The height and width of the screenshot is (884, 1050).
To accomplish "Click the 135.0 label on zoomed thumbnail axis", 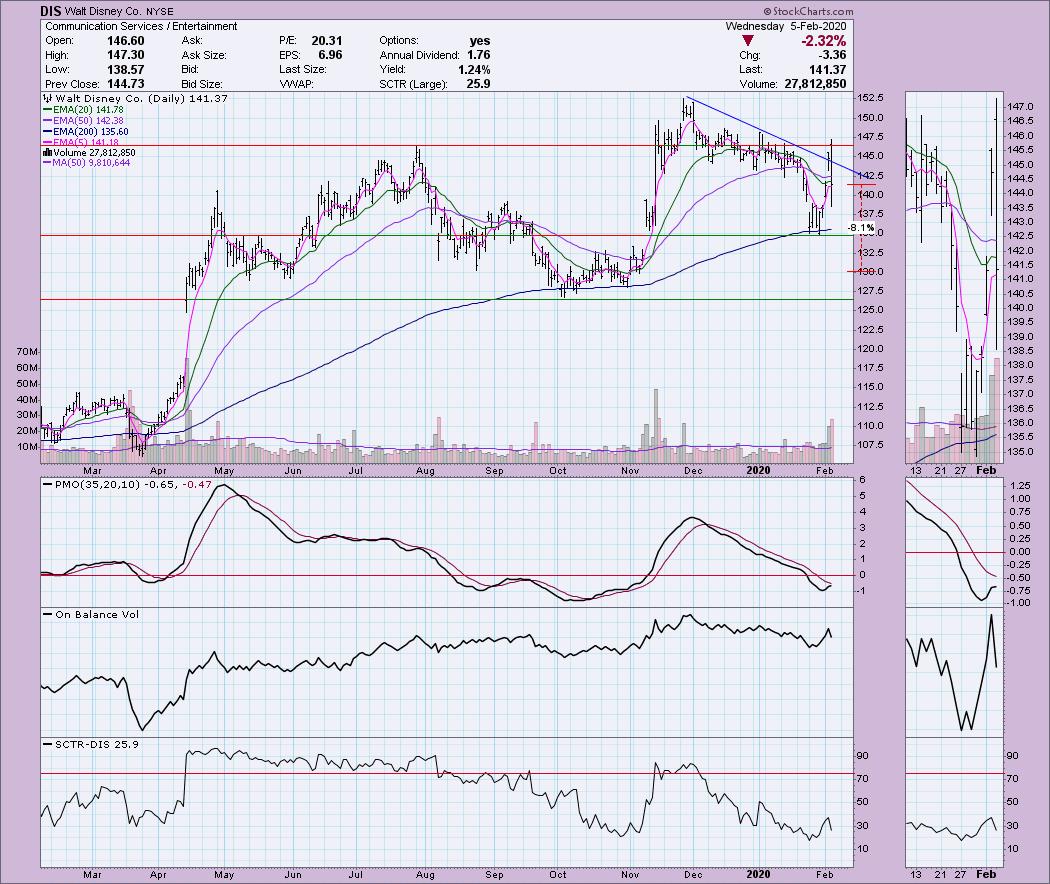I will click(x=1020, y=451).
